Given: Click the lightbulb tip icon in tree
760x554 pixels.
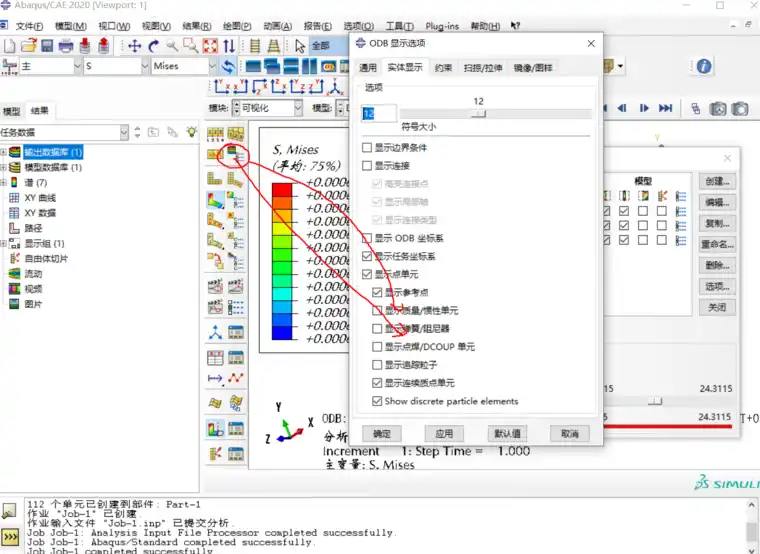Looking at the screenshot, I should (191, 132).
